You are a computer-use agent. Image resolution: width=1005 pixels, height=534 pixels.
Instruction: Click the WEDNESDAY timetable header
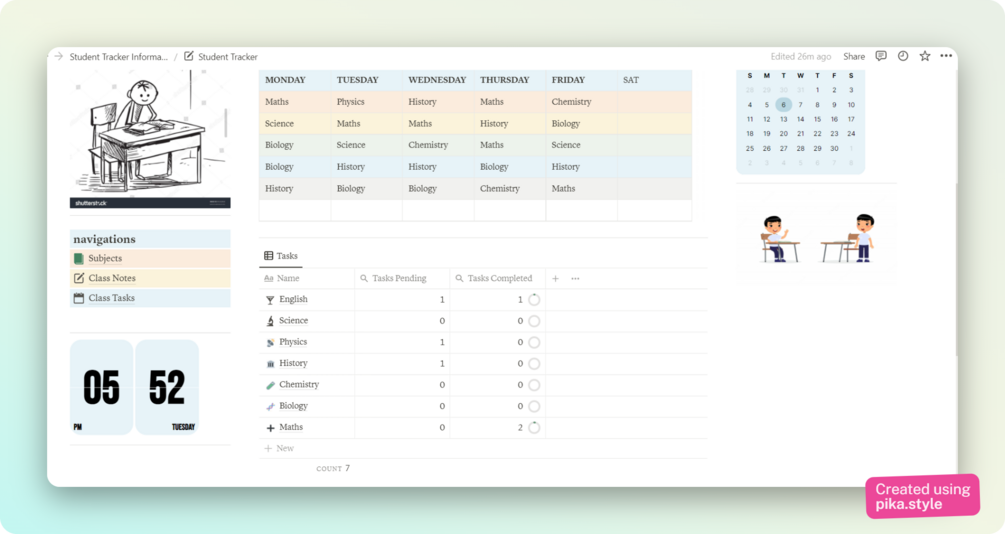(437, 80)
